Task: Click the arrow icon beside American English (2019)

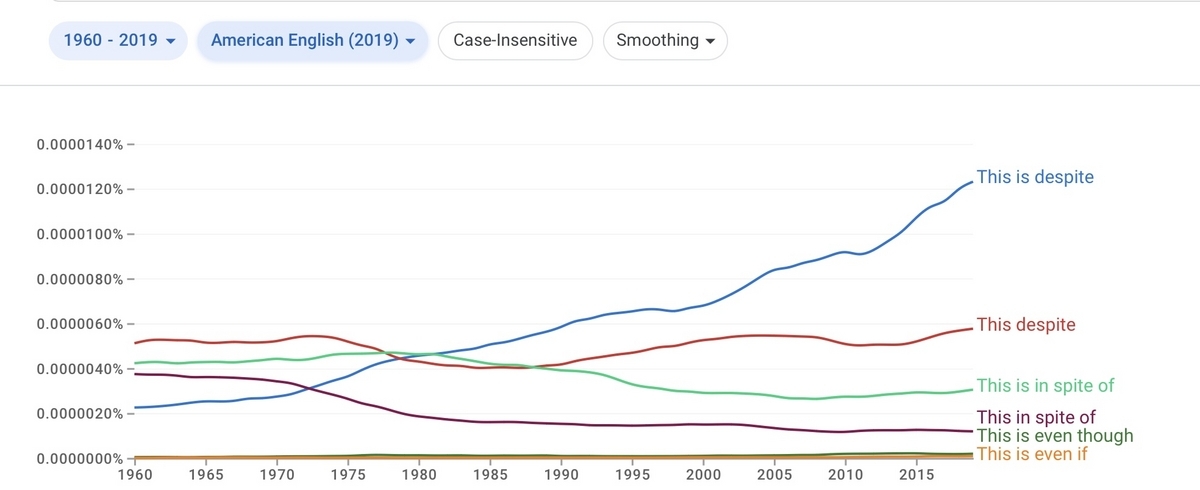Action: pyautogui.click(x=410, y=42)
